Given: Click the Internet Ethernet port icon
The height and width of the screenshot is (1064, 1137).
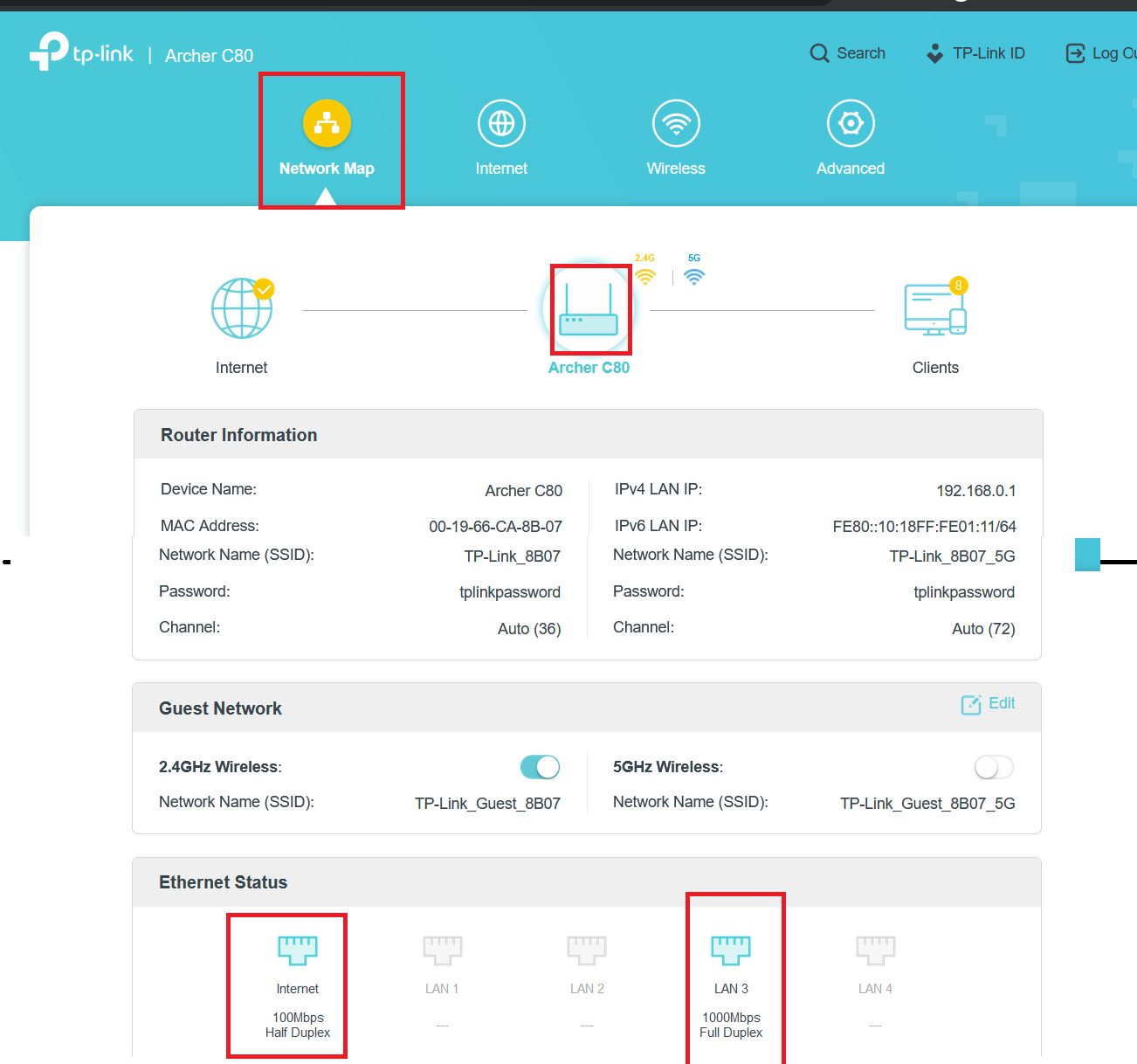Looking at the screenshot, I should (298, 950).
